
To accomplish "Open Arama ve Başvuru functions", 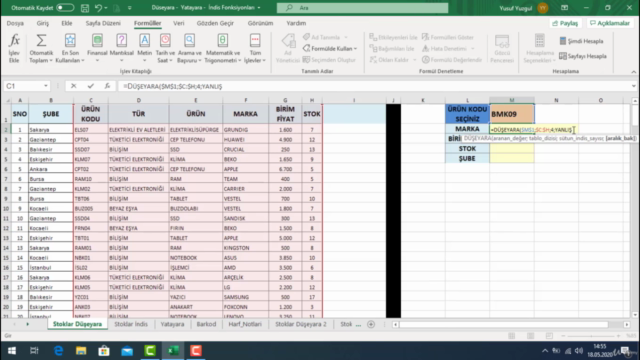I will point(189,48).
